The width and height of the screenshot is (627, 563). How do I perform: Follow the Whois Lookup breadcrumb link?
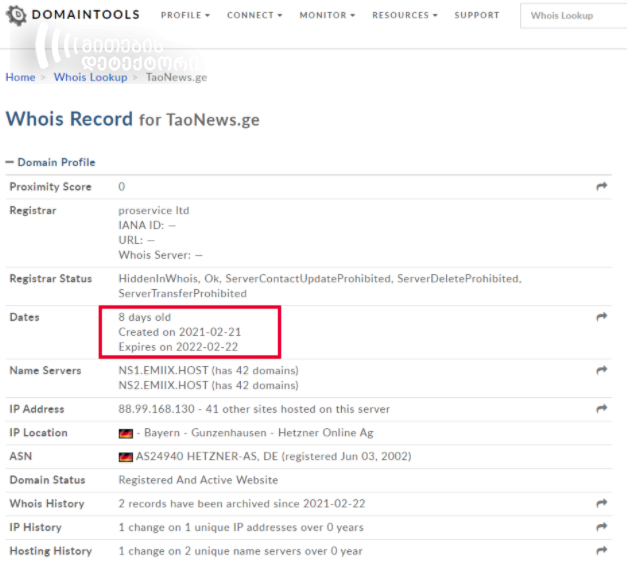[x=91, y=77]
